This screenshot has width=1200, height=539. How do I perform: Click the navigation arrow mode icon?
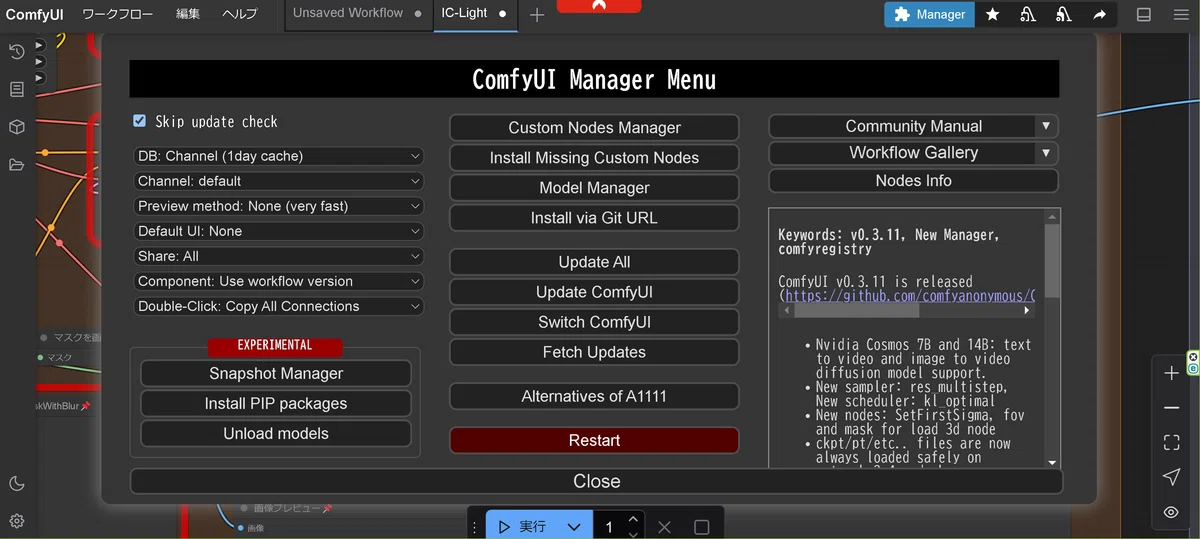tap(1171, 477)
